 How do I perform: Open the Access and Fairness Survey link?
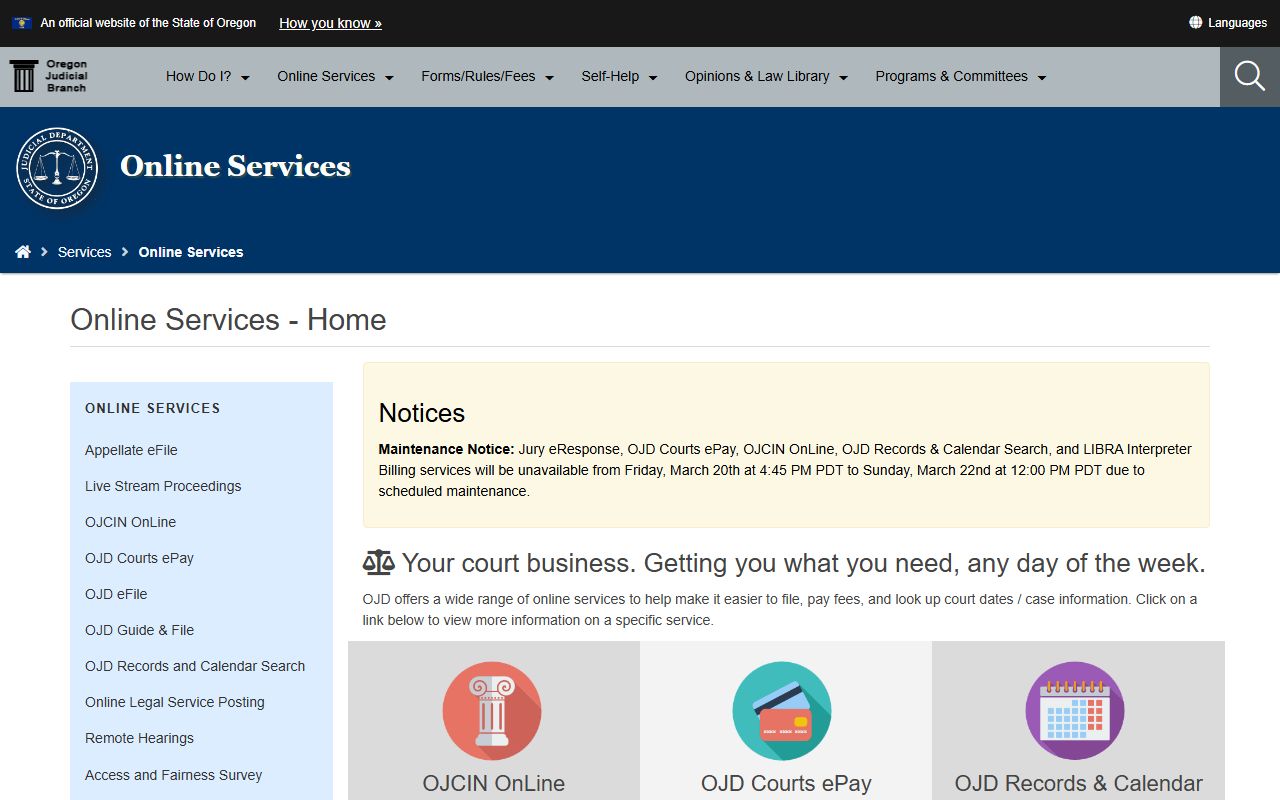coord(173,775)
